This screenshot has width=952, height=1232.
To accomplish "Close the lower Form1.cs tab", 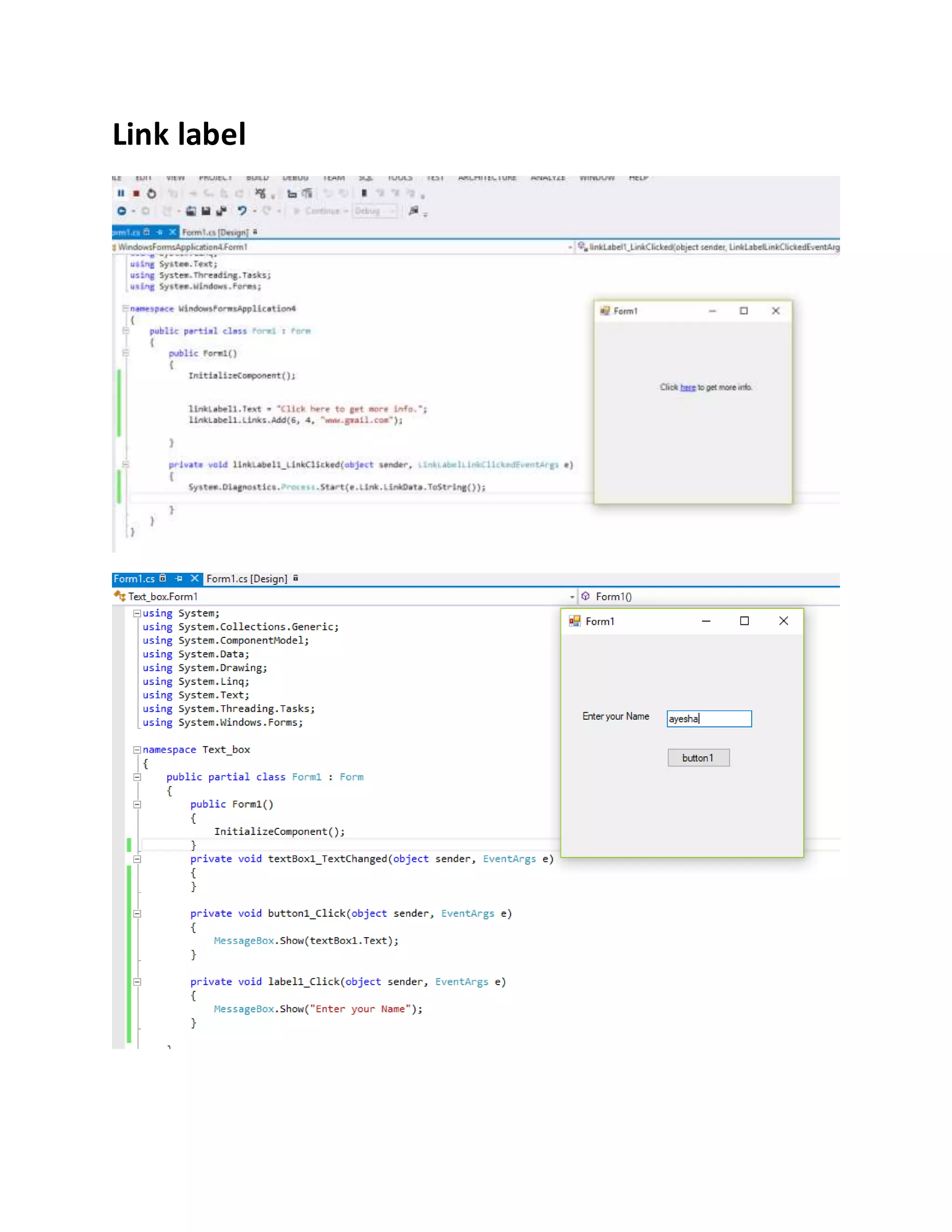I will (195, 578).
